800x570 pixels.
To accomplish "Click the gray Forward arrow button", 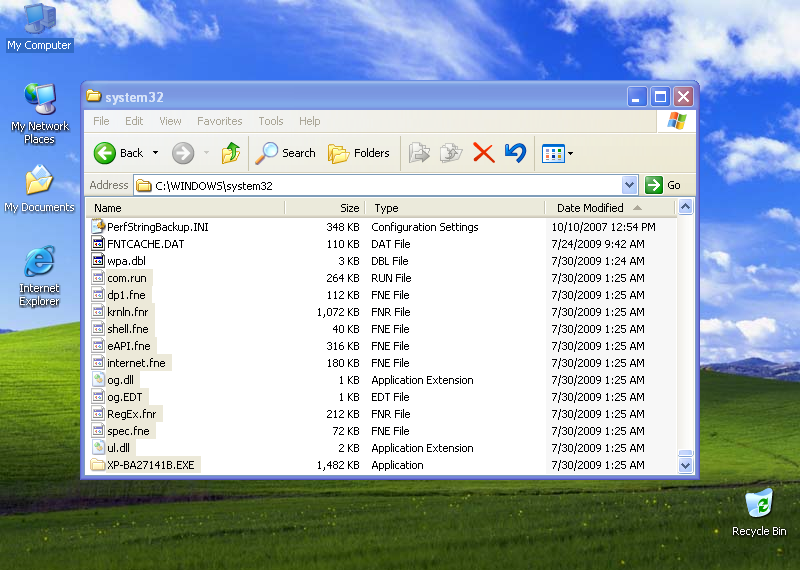I will [x=183, y=153].
